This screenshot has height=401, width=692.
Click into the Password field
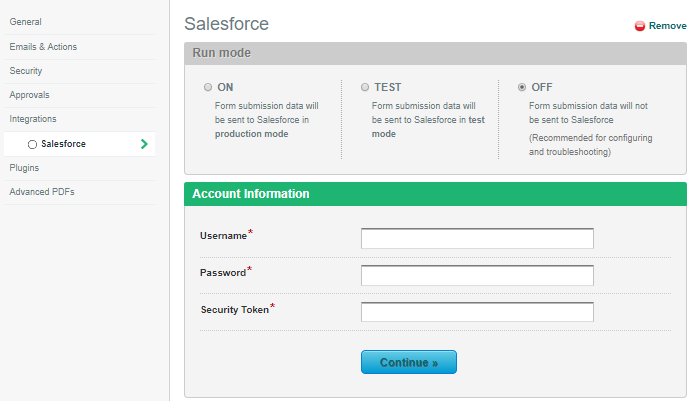[477, 275]
